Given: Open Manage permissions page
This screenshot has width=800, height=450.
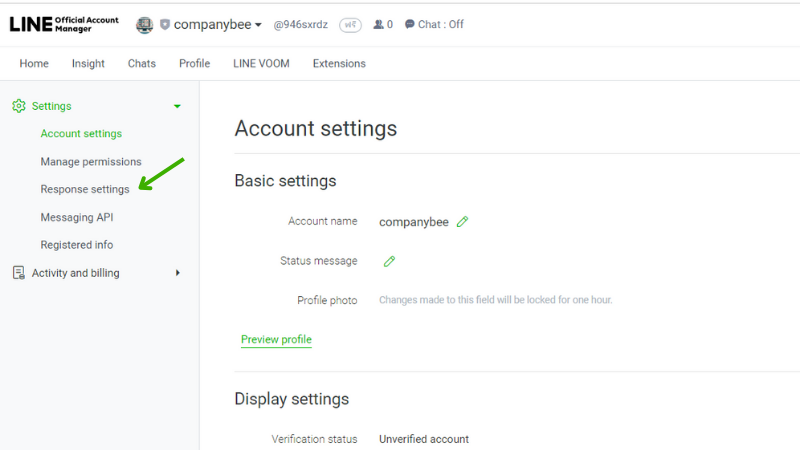Looking at the screenshot, I should 91,162.
